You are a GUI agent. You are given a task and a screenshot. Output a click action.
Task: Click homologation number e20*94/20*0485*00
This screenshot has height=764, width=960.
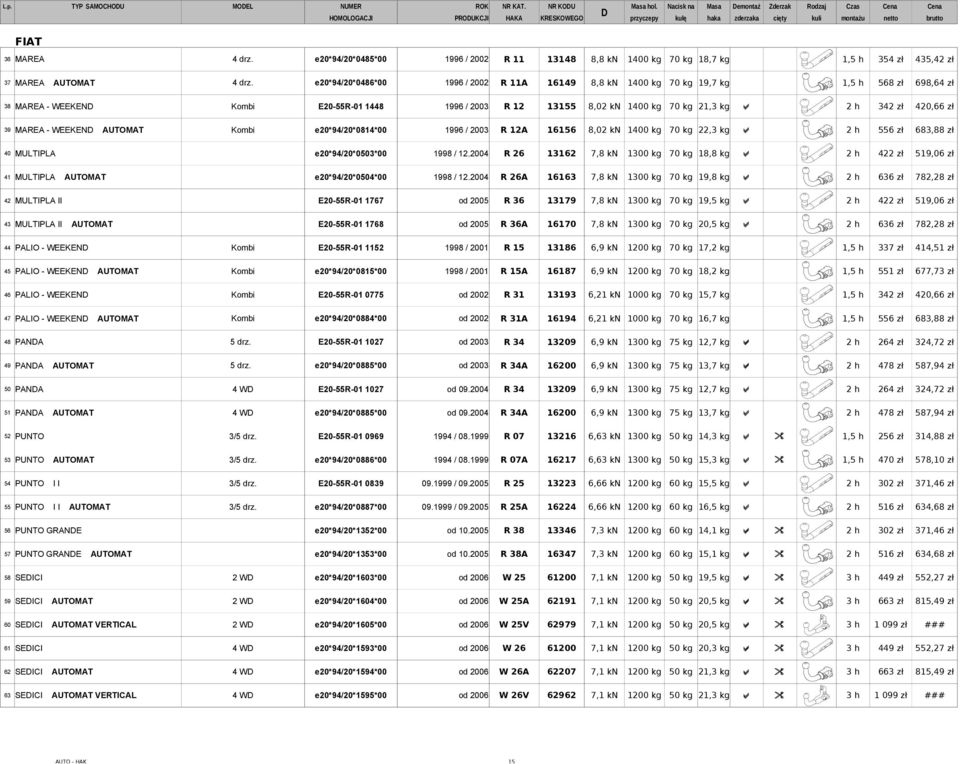[x=351, y=59]
